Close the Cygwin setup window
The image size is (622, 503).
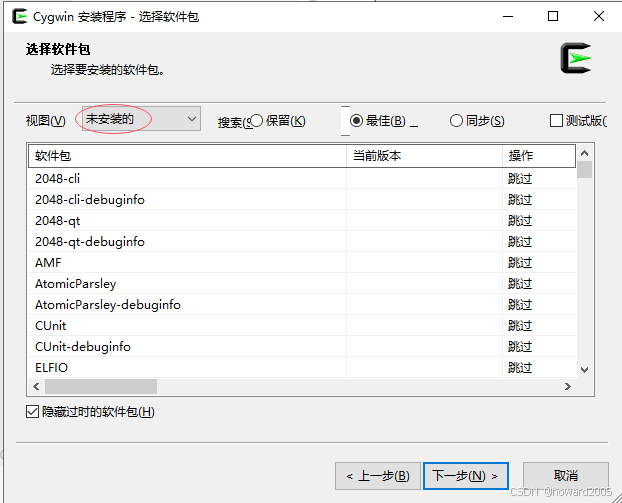coord(599,17)
